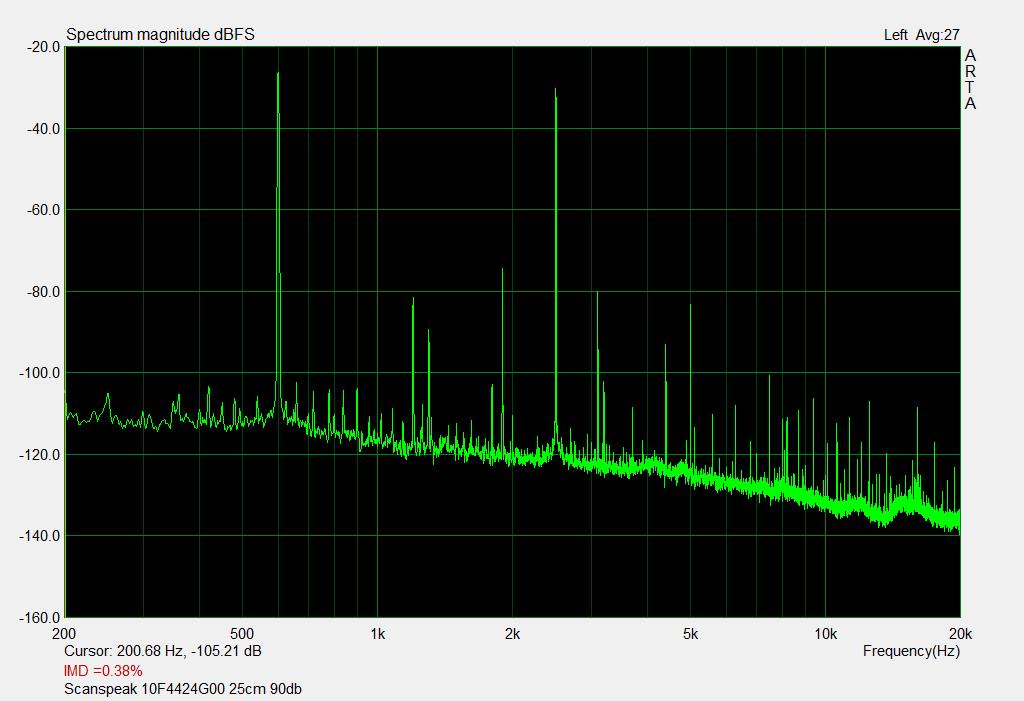Click the "-20.0" Y-axis label
1024x701 pixels.
tap(42, 47)
